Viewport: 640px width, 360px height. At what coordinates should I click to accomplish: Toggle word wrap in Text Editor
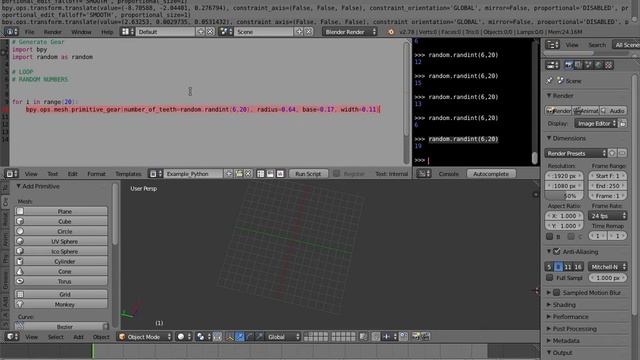(270, 174)
